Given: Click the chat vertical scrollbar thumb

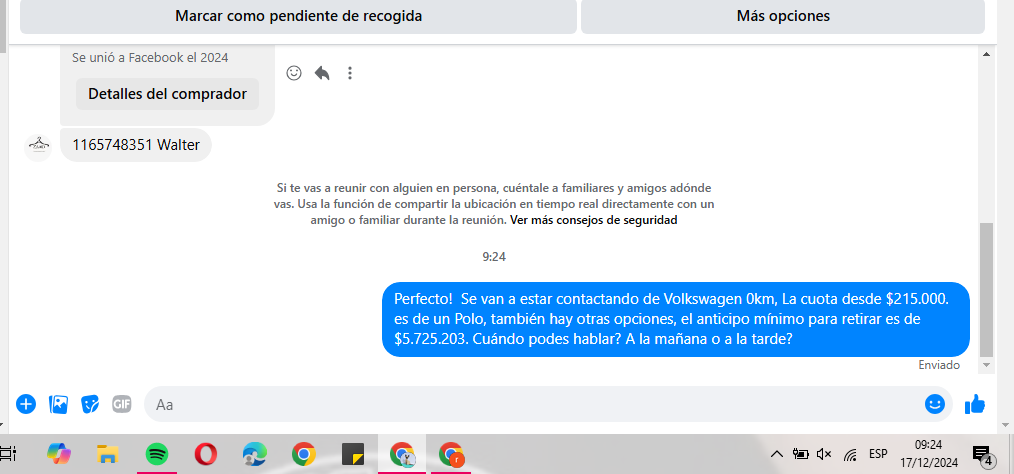Looking at the screenshot, I should pyautogui.click(x=986, y=289).
